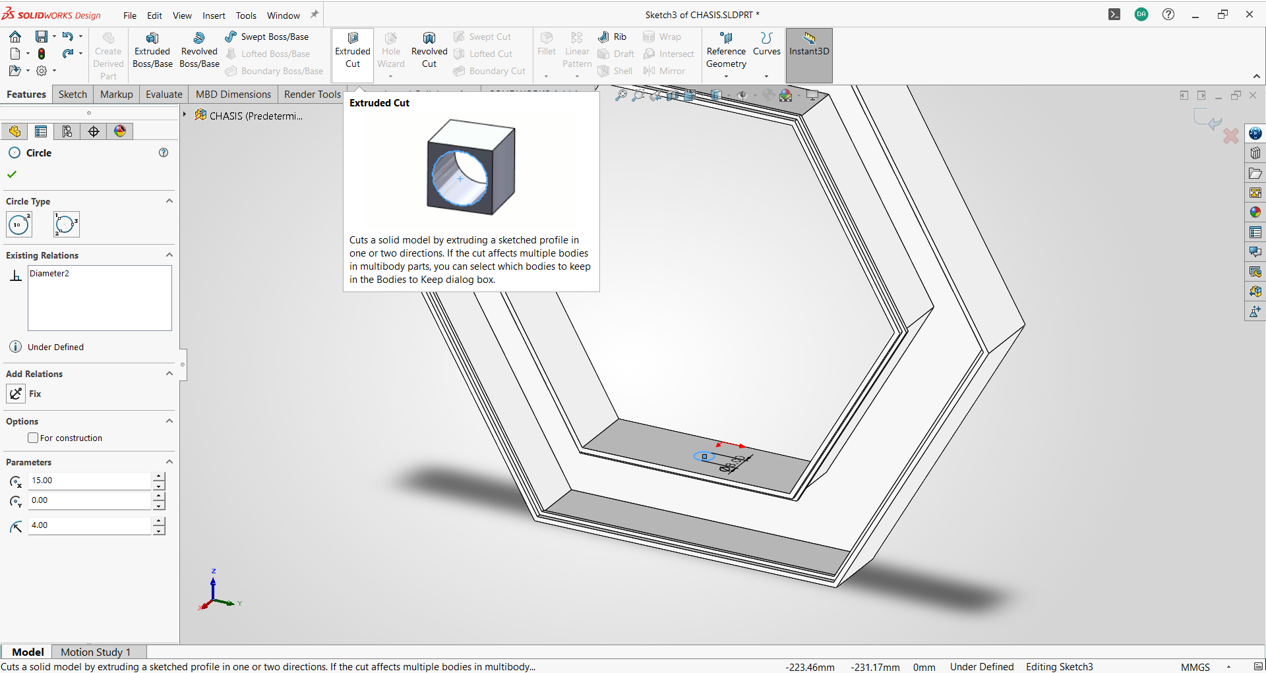Collapse the CommandManager ribbon chevron
The image size is (1266, 673).
pyautogui.click(x=1256, y=76)
